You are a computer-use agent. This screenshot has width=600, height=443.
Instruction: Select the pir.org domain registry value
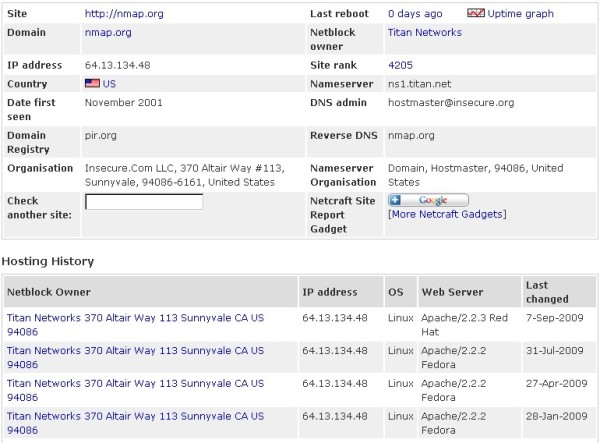coord(101,136)
